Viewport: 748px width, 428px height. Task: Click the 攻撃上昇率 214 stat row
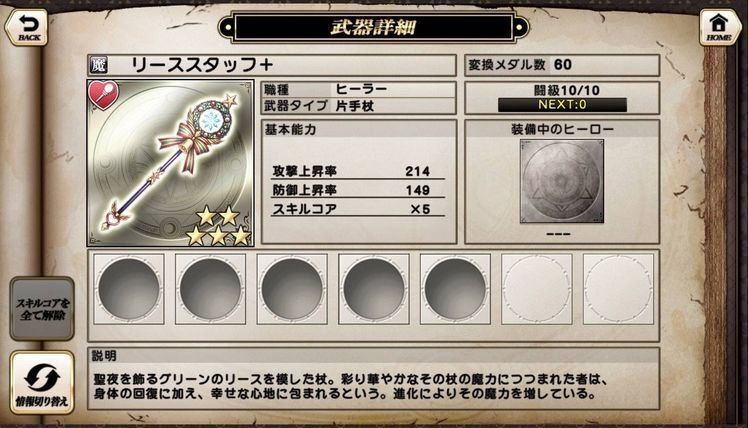click(x=357, y=171)
